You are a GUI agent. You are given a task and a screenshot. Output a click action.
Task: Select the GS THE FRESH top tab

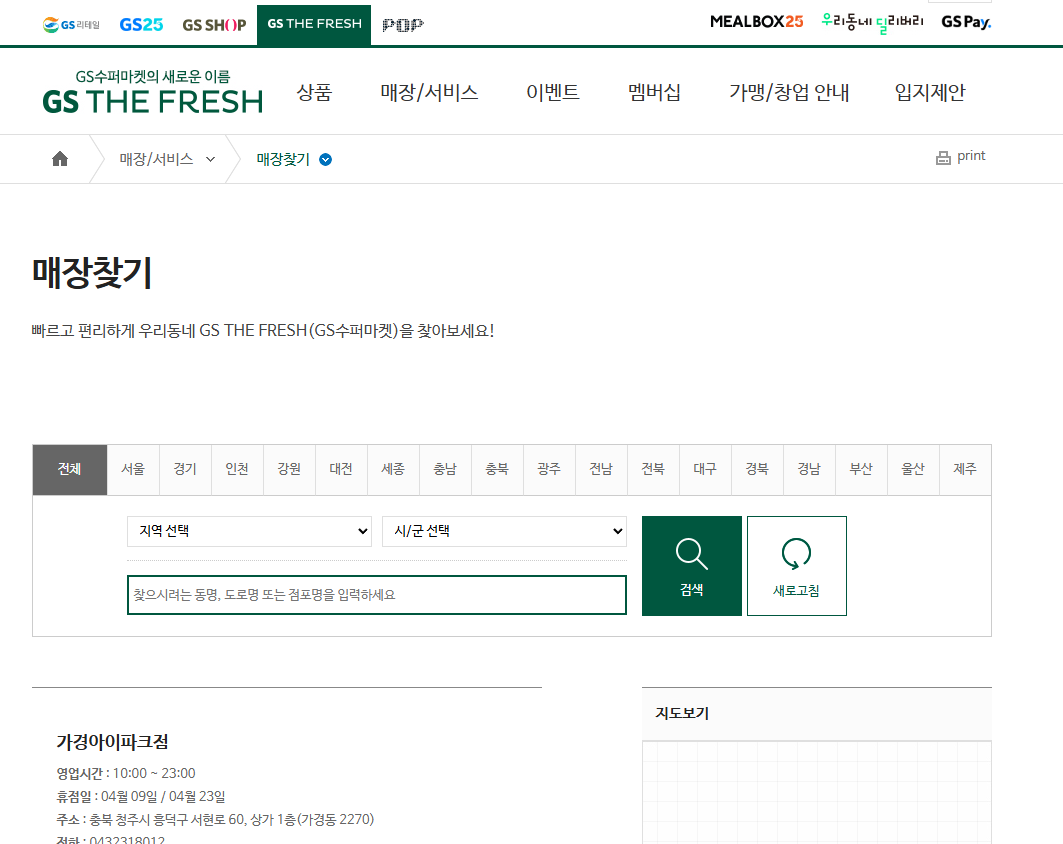click(x=314, y=24)
